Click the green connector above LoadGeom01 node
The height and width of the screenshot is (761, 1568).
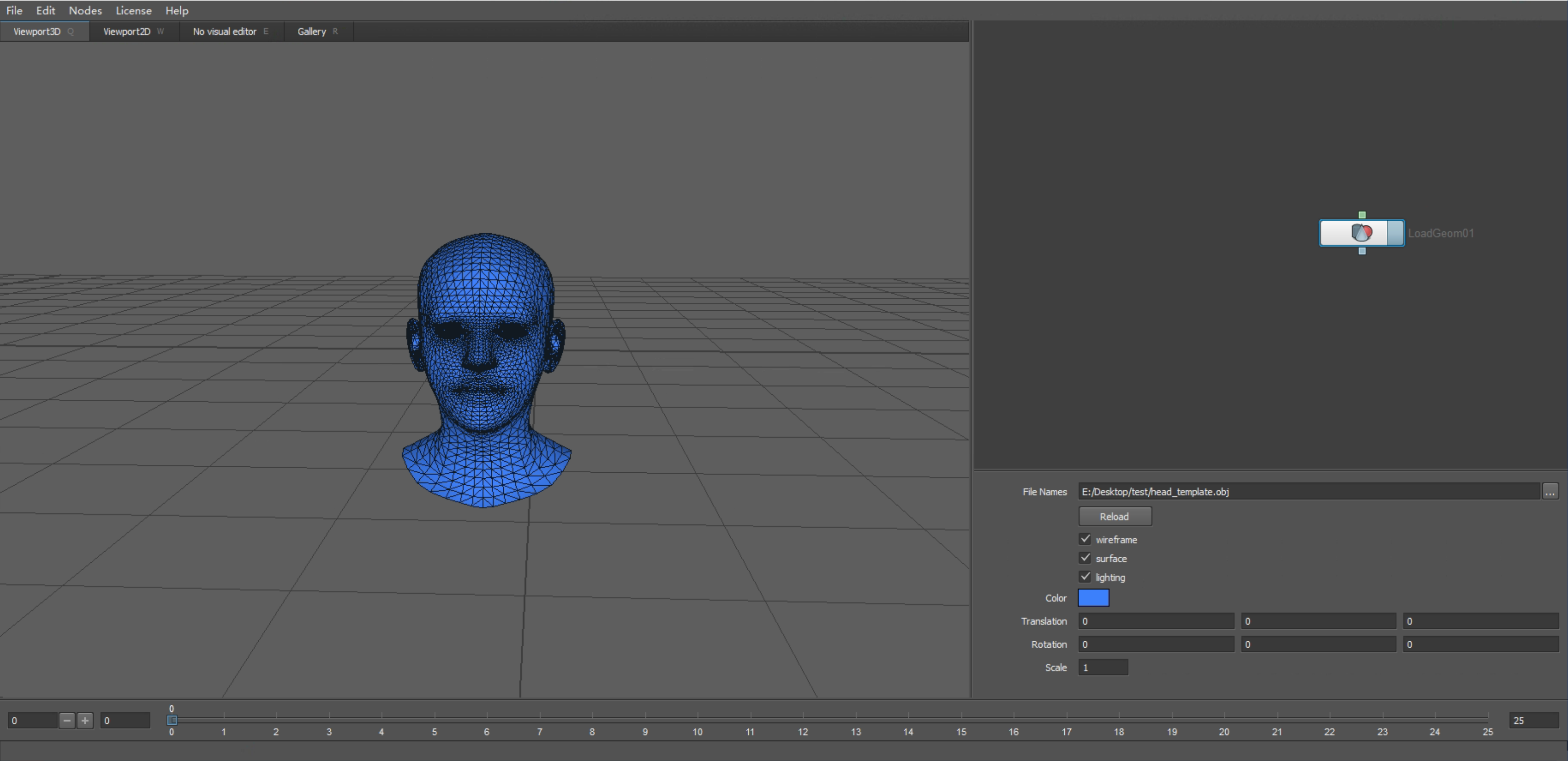1362,215
